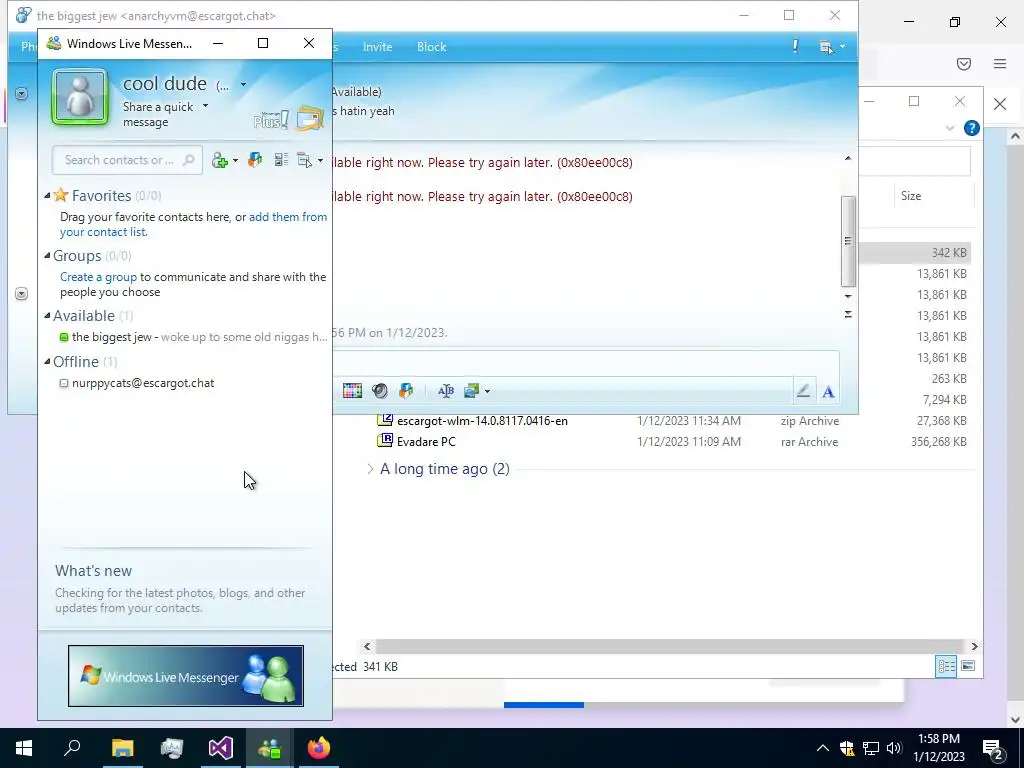Toggle the contact list layout view icon
Image resolution: width=1024 pixels, height=768 pixels.
pos(281,160)
